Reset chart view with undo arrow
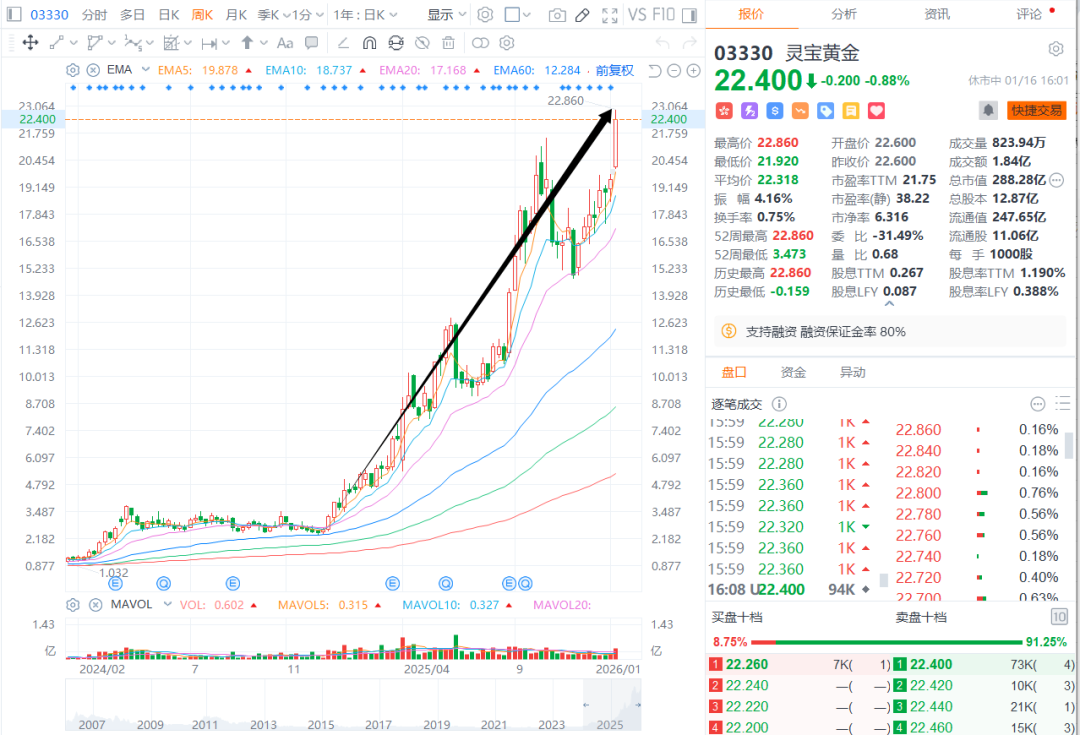Viewport: 1080px width, 735px height. click(x=655, y=70)
